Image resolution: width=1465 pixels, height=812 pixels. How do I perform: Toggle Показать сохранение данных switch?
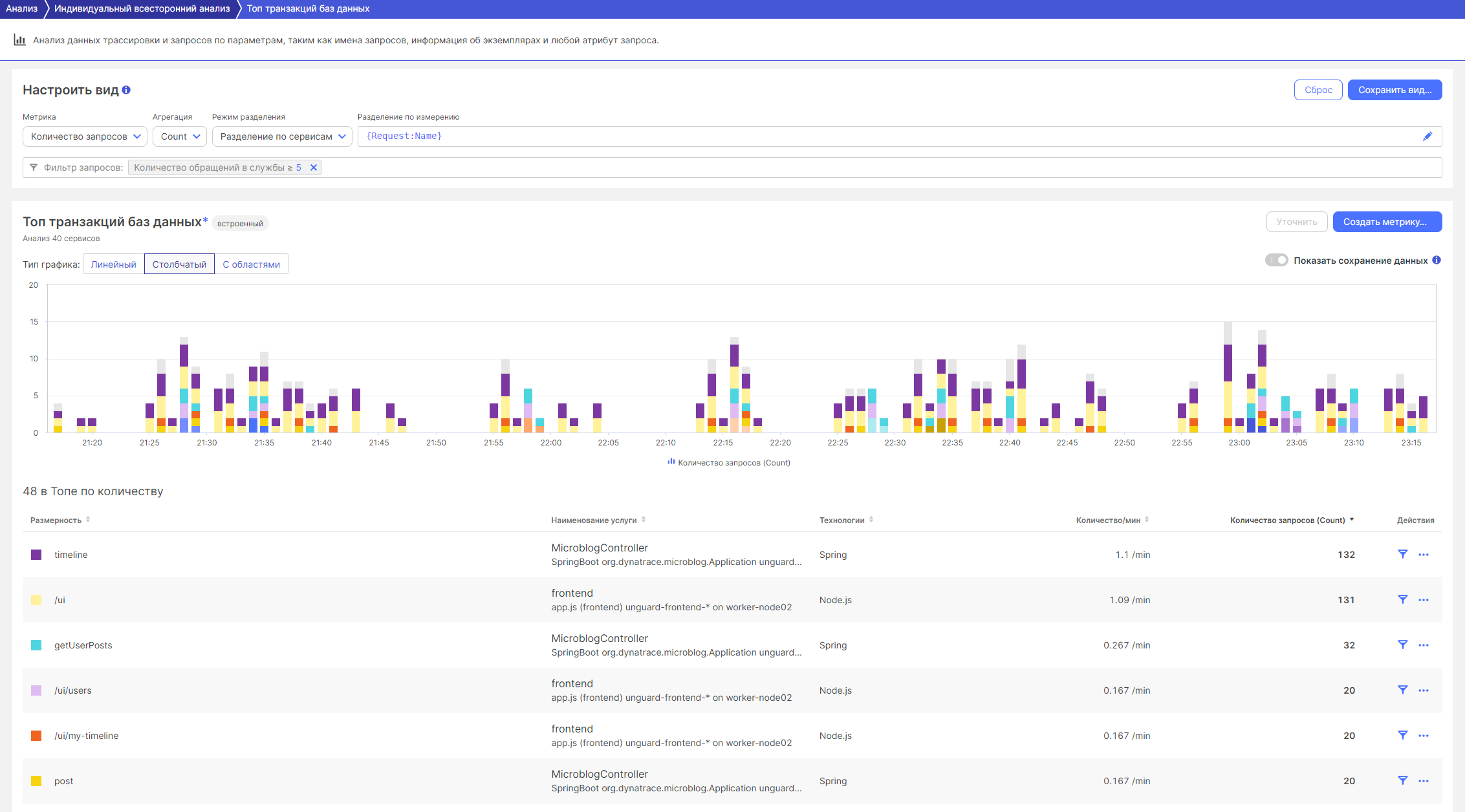coord(1276,260)
